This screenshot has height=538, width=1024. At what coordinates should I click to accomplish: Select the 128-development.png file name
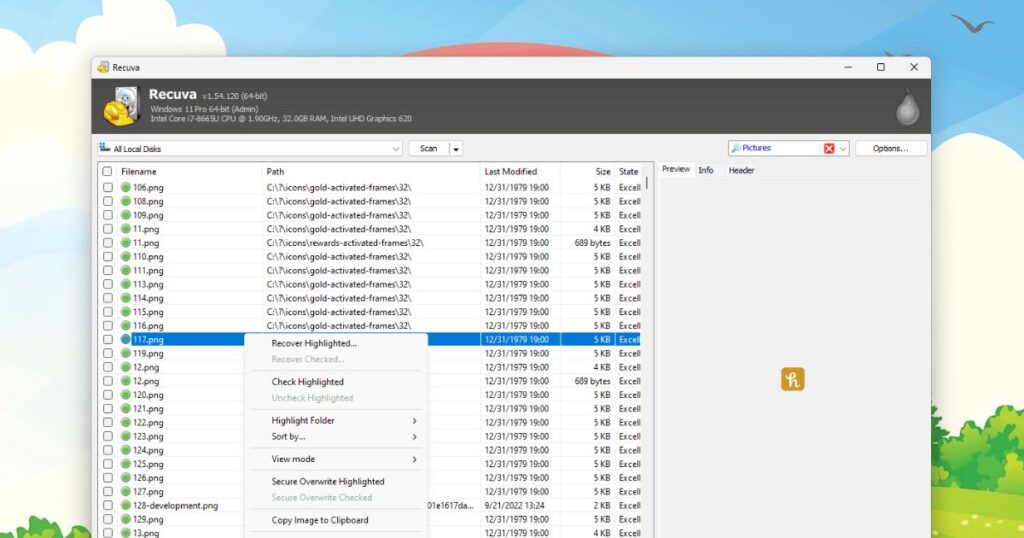pyautogui.click(x=176, y=506)
